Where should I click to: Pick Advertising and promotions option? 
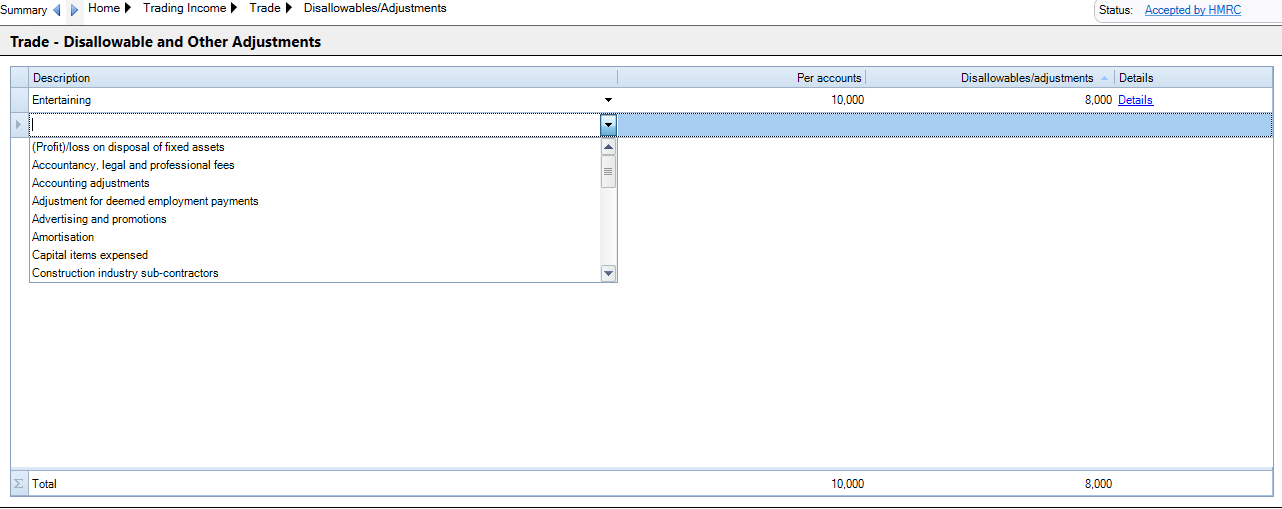(315, 219)
